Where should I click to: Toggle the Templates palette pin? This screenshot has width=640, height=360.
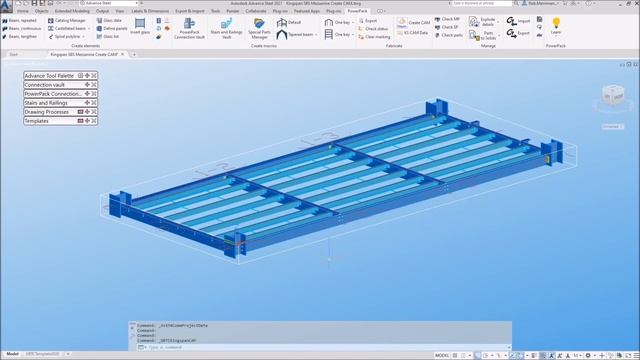[x=80, y=121]
